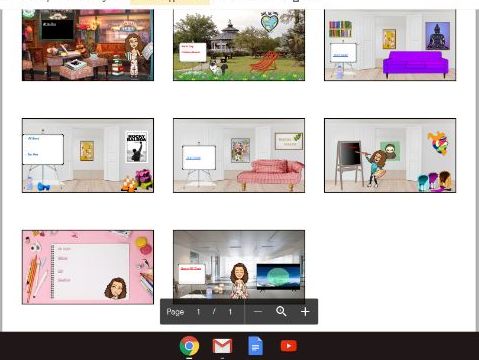
Task: Launch YouTube from the shelf
Action: pyautogui.click(x=289, y=346)
